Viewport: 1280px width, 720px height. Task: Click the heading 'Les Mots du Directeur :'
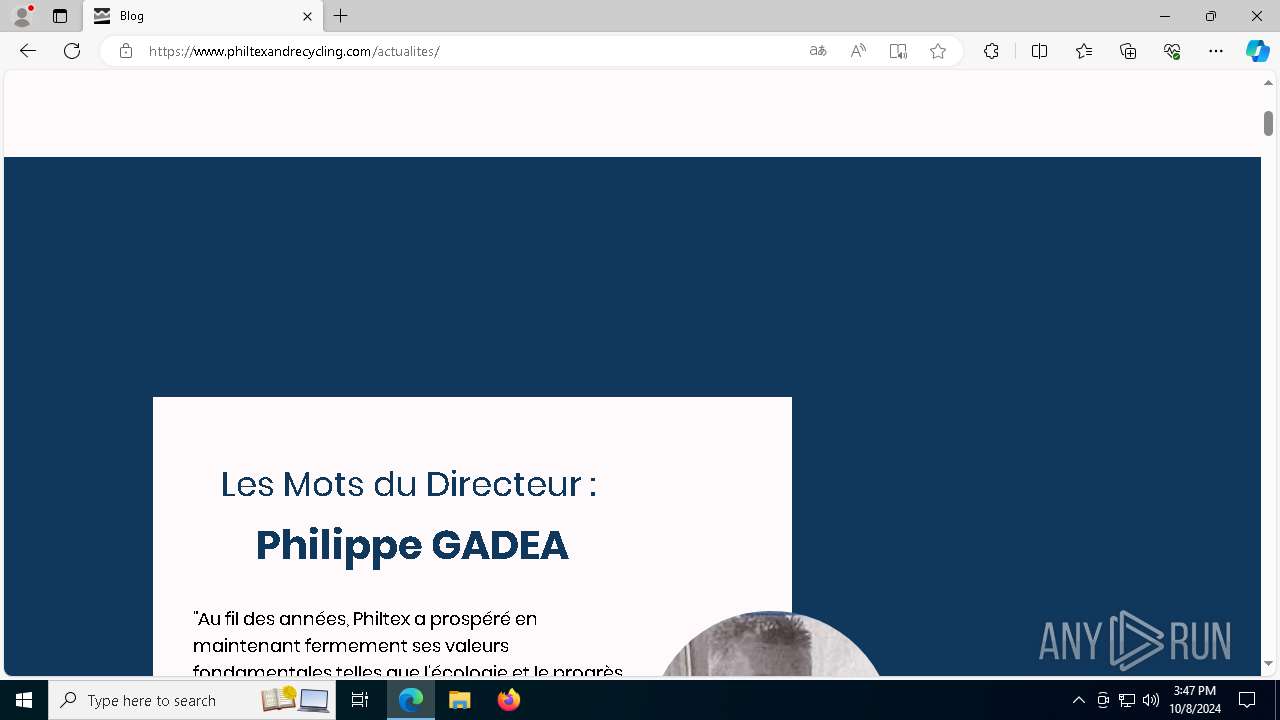pyautogui.click(x=409, y=484)
